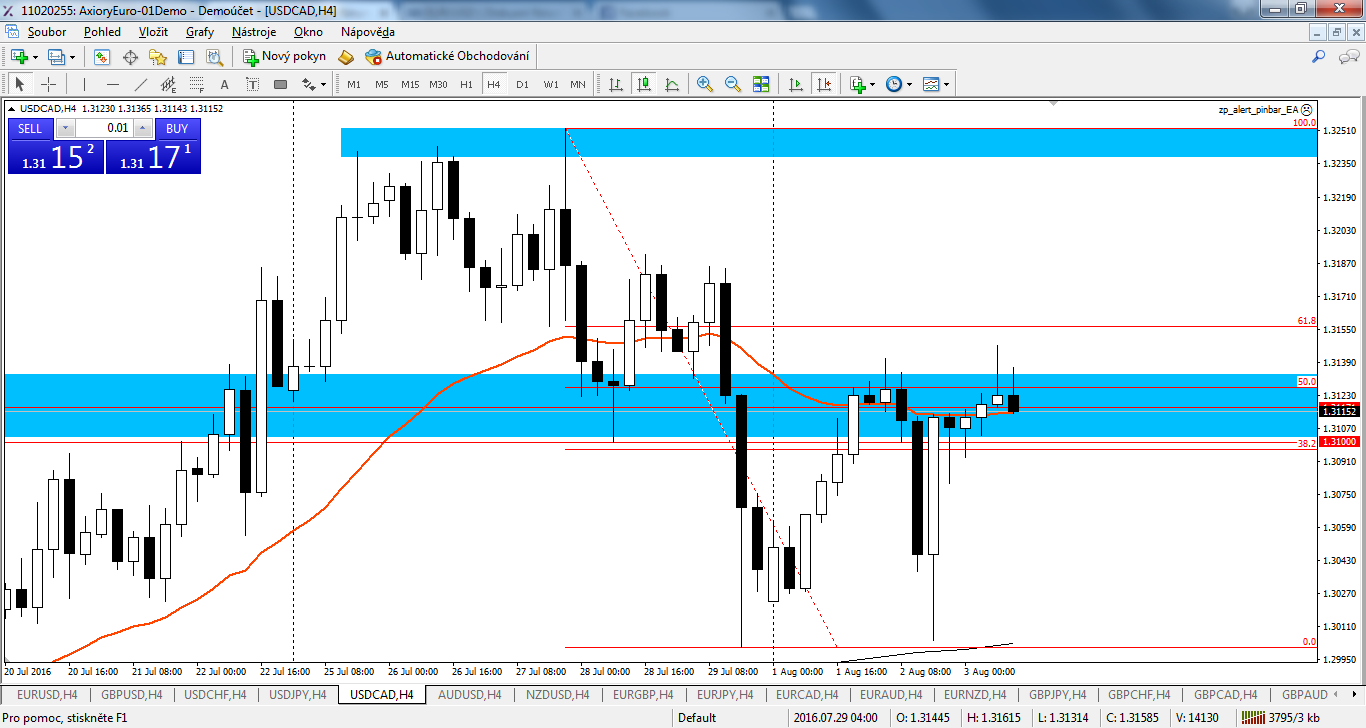
Task: Show the Data Window crosshair icon
Action: coord(130,57)
